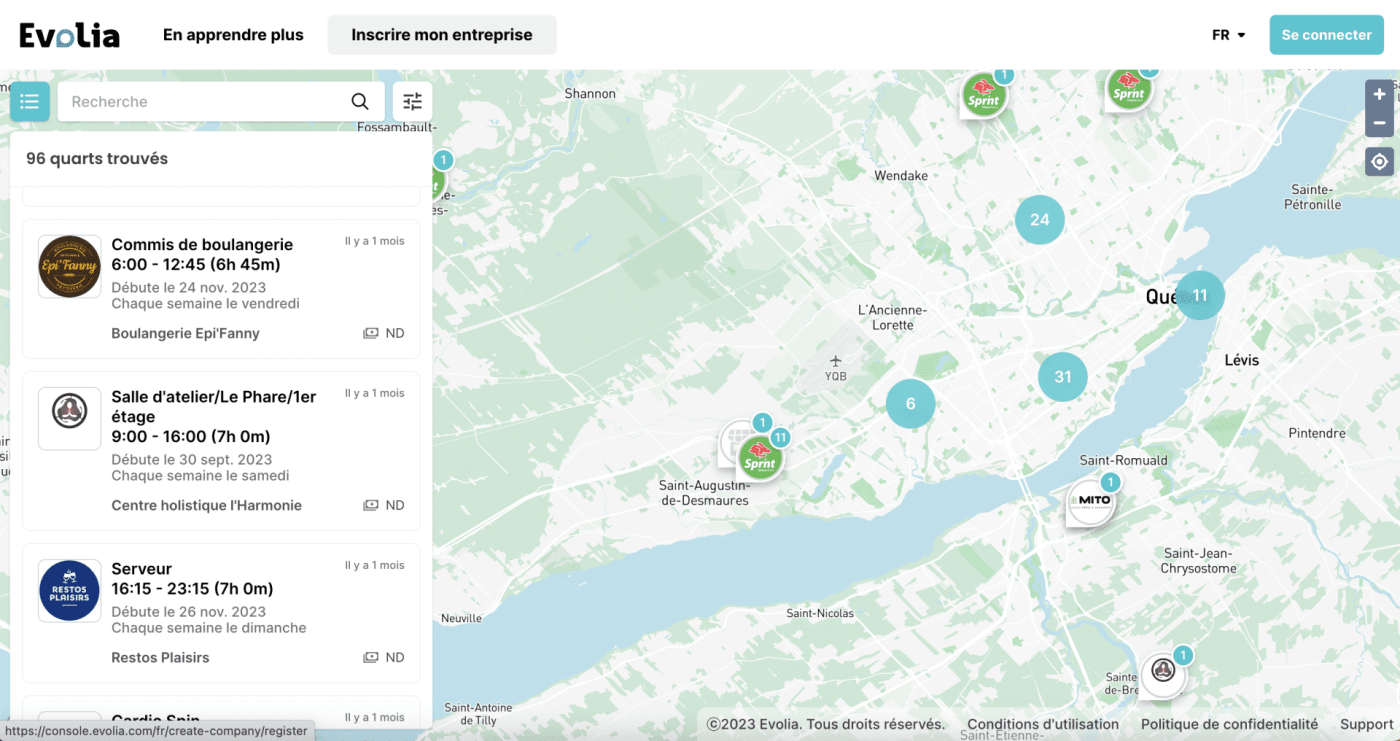This screenshot has height=741, width=1400.
Task: Click the search magnifier icon
Action: click(360, 101)
